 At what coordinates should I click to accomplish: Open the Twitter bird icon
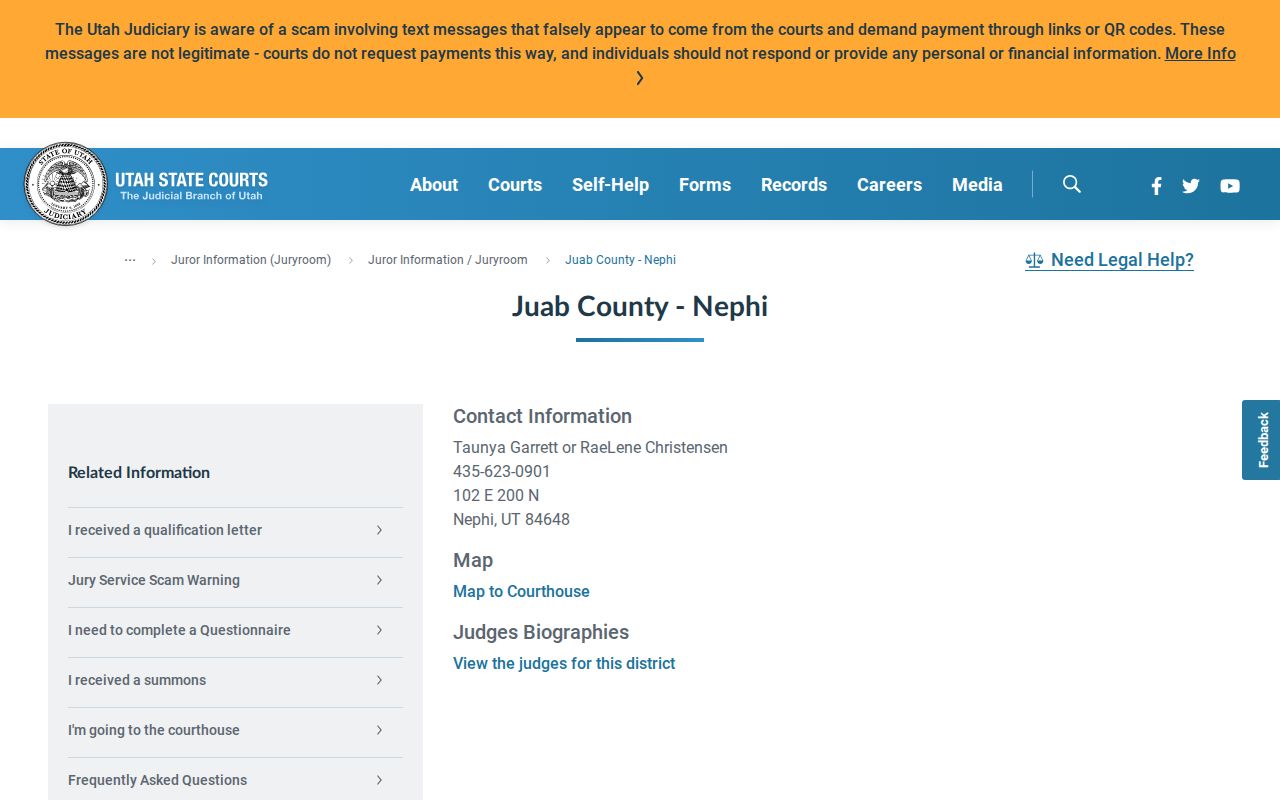(x=1191, y=186)
